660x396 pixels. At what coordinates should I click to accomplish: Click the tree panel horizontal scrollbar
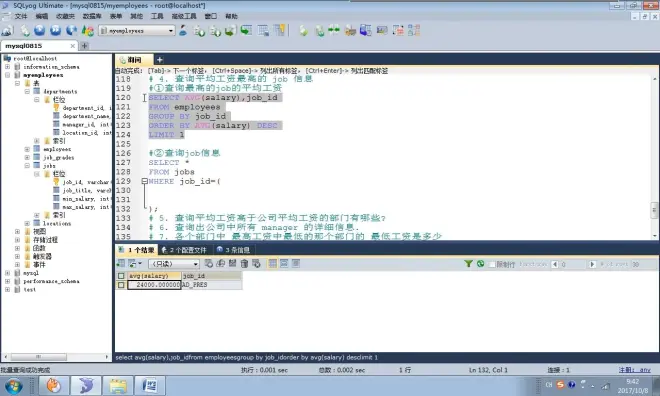[x=56, y=357]
